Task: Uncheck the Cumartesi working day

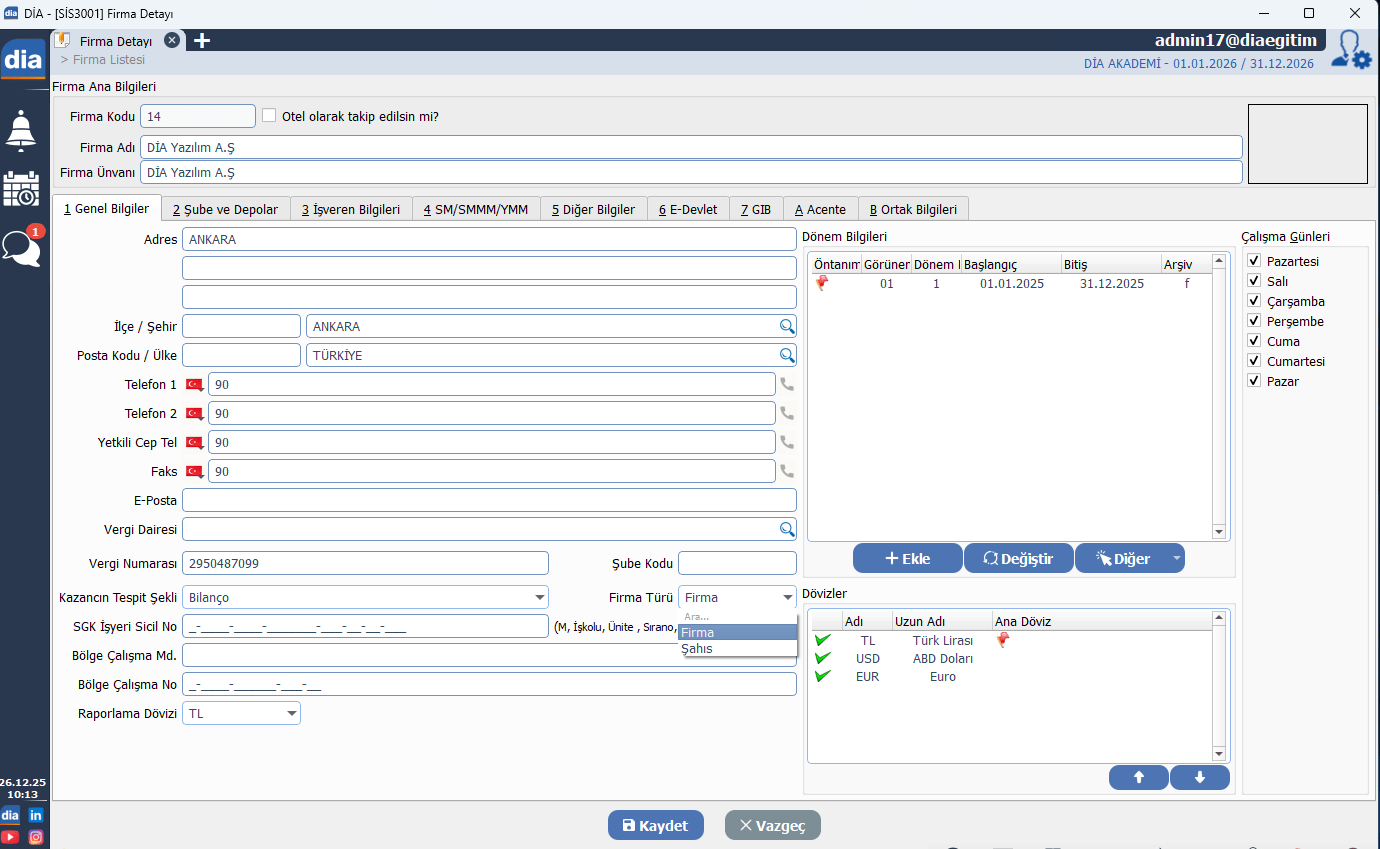Action: point(1254,361)
